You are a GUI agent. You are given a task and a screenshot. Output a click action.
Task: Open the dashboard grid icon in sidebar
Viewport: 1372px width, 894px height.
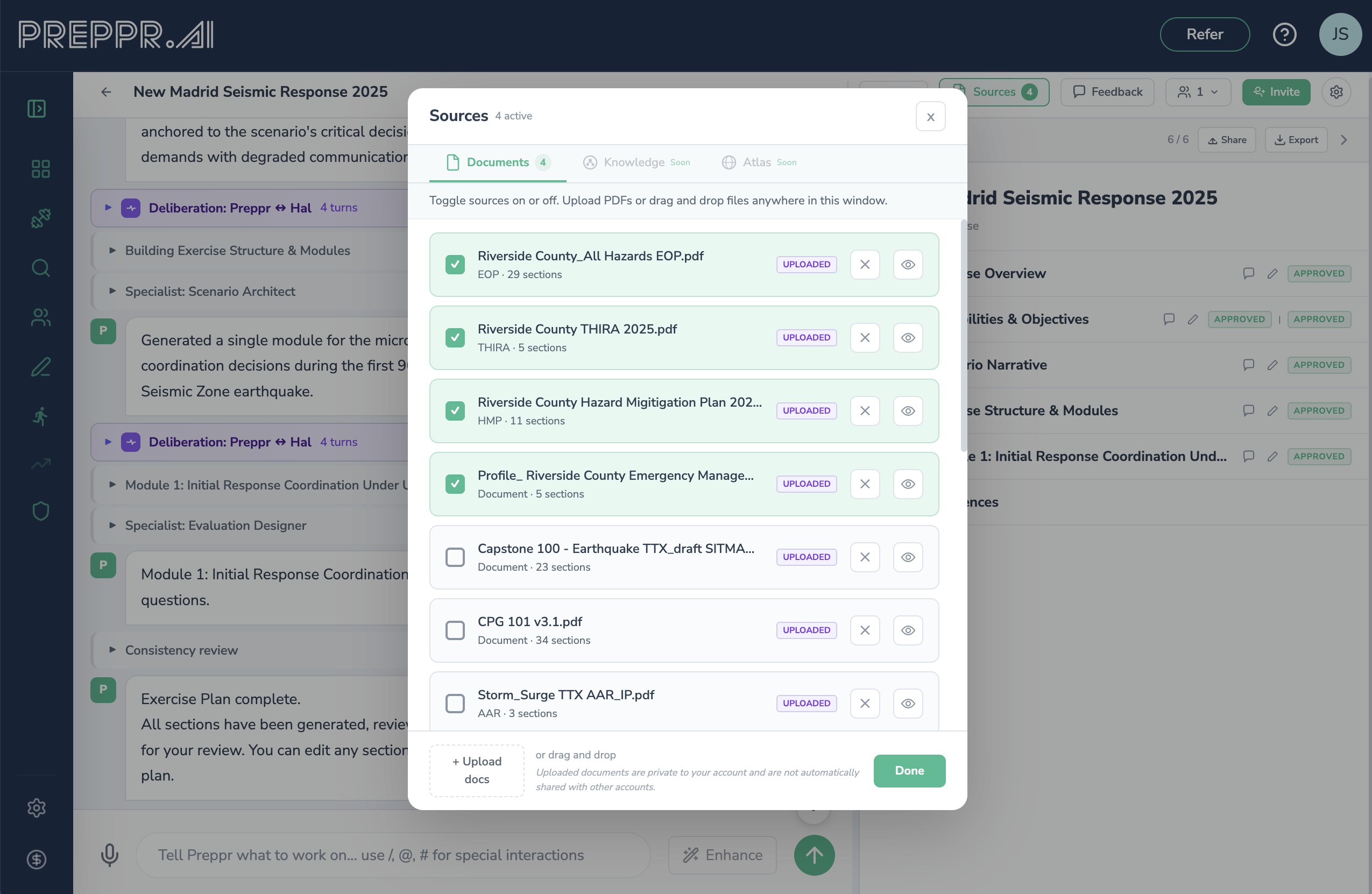(40, 169)
